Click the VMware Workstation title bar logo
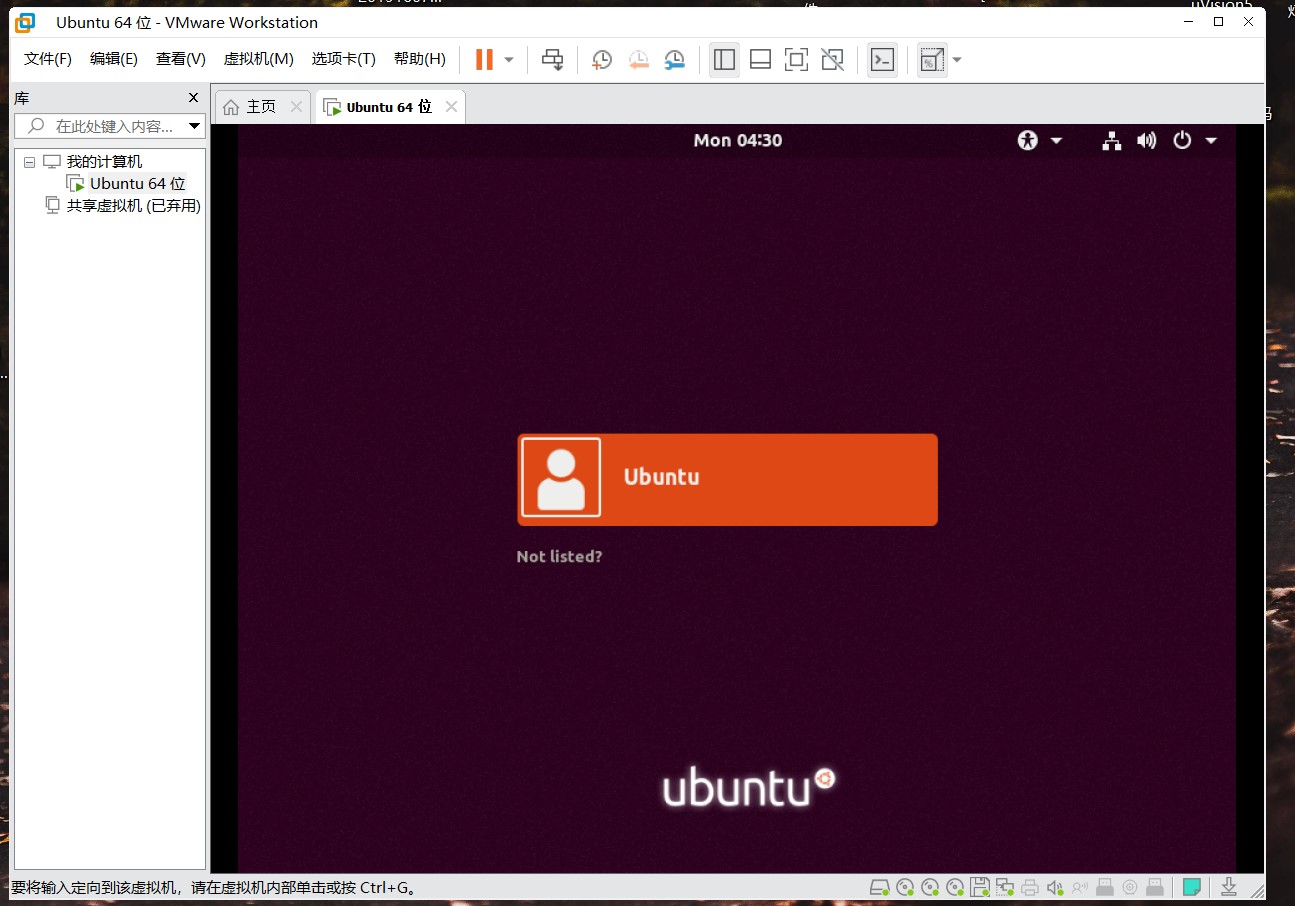The image size is (1295, 906). pos(26,22)
